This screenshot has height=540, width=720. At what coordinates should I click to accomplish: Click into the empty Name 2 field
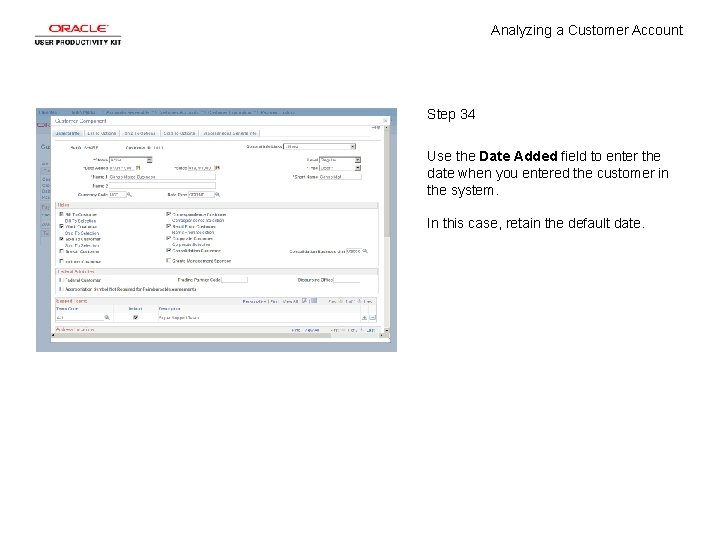[x=162, y=186]
